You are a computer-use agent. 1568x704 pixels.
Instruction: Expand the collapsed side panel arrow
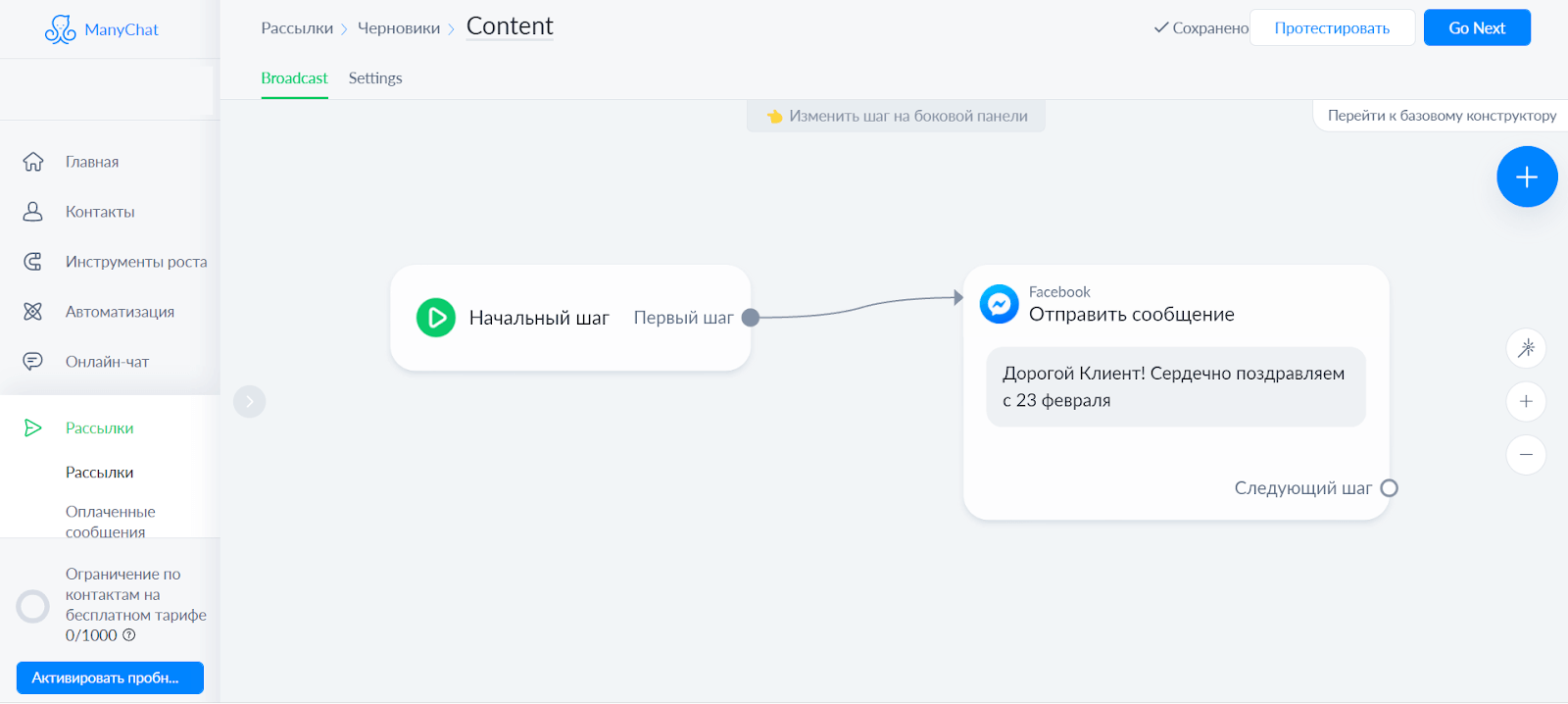(250, 401)
